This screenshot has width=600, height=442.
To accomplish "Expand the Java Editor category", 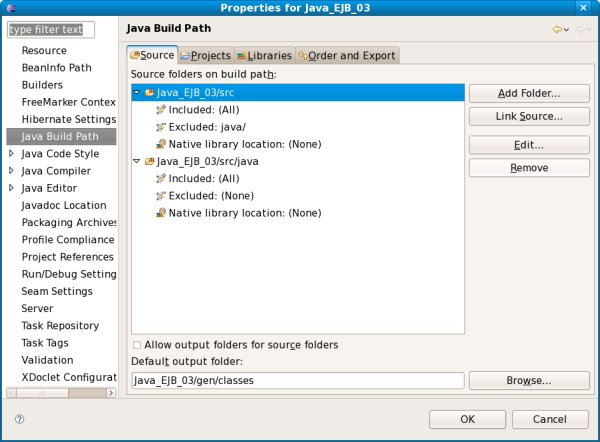I will (x=11, y=188).
